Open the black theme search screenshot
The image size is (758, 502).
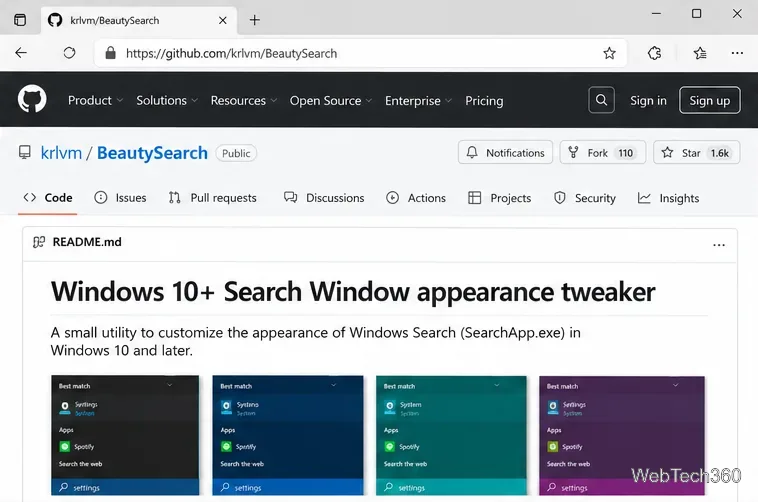125,435
